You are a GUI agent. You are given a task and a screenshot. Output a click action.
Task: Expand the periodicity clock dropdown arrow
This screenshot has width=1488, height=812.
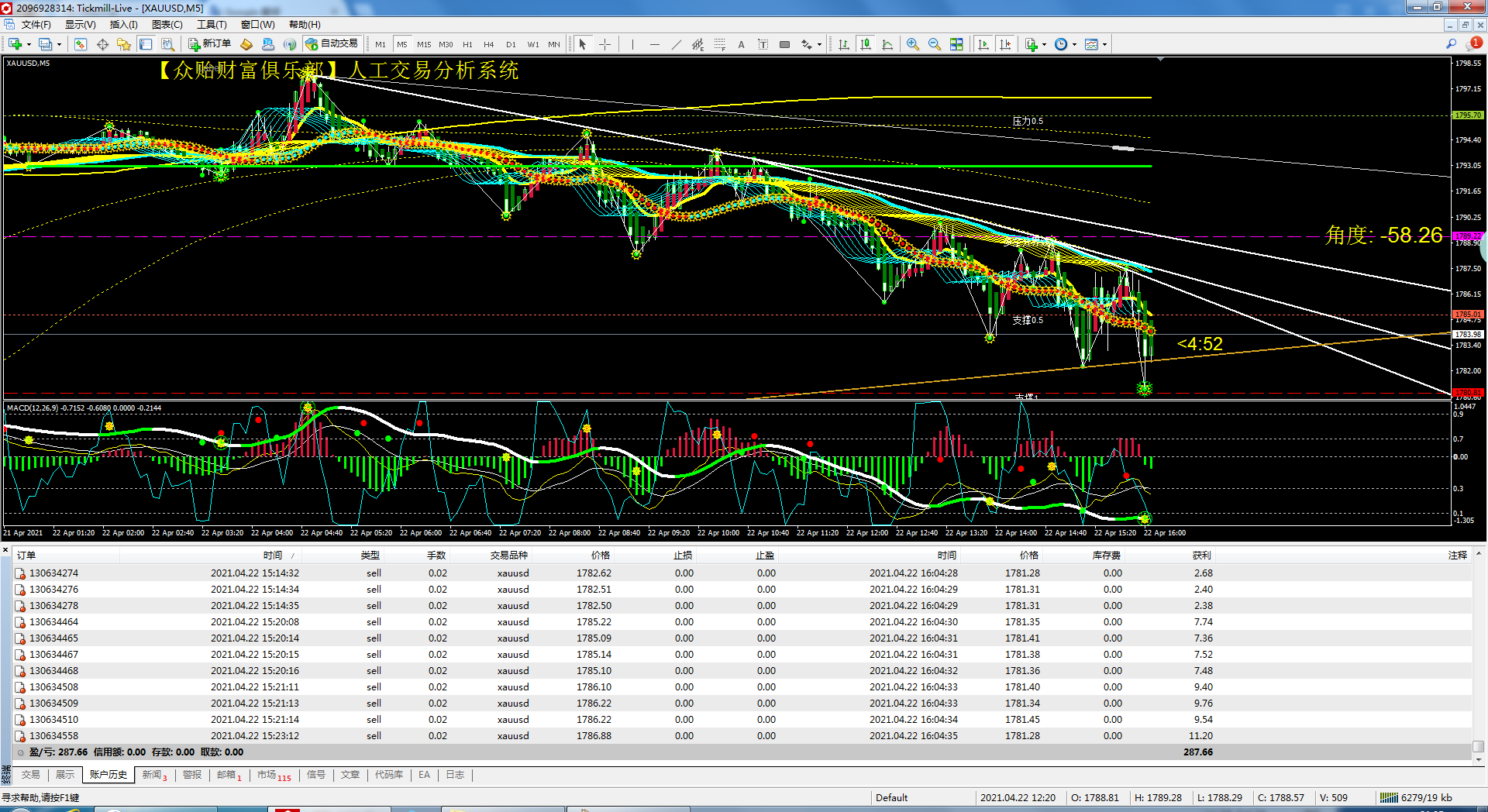point(1074,44)
